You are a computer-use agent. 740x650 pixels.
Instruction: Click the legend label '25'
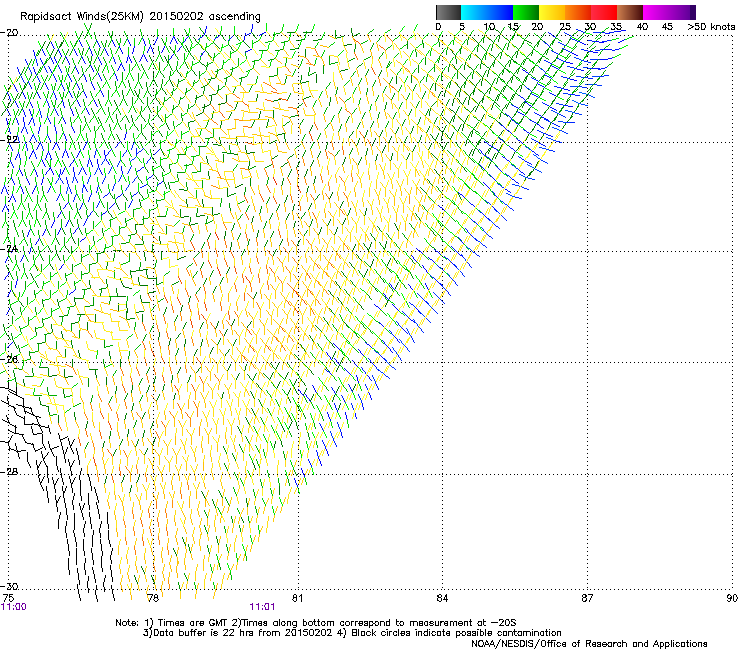pos(564,27)
